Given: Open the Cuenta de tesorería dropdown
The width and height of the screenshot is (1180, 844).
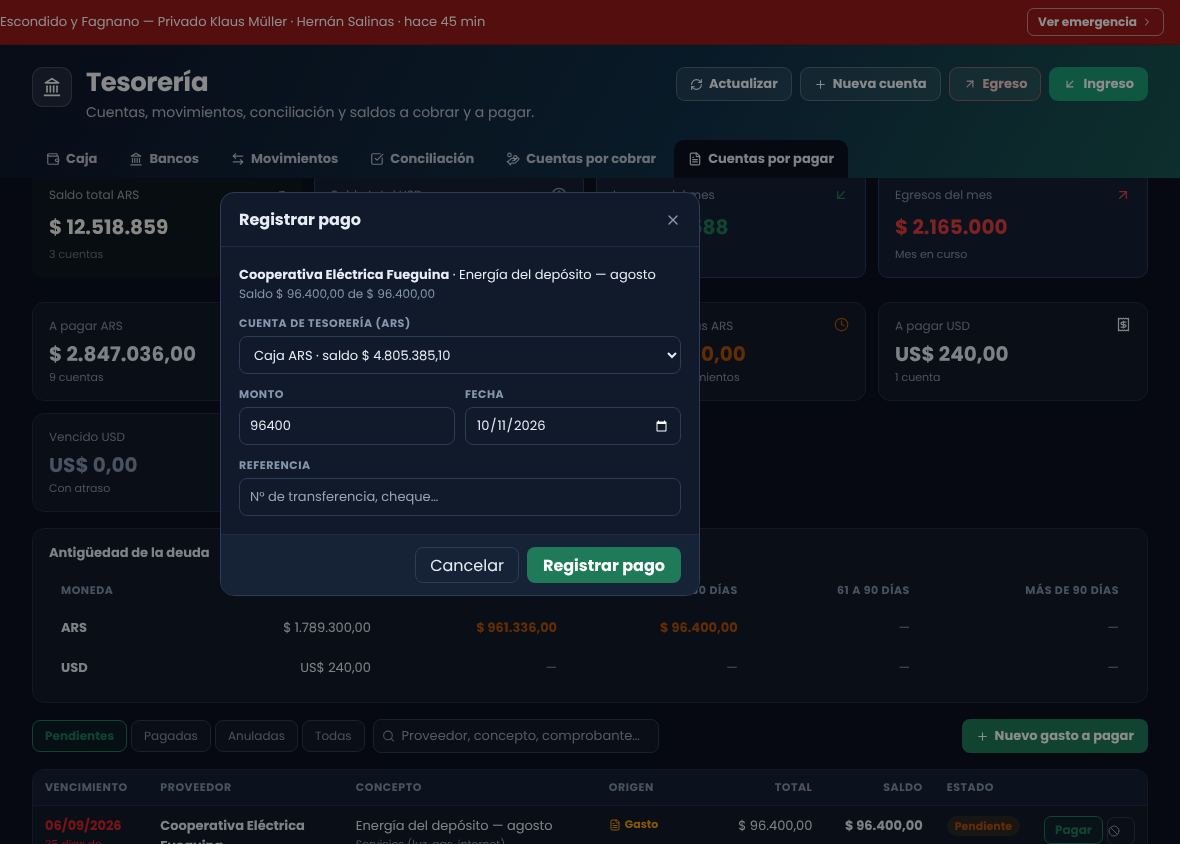Looking at the screenshot, I should (x=460, y=355).
